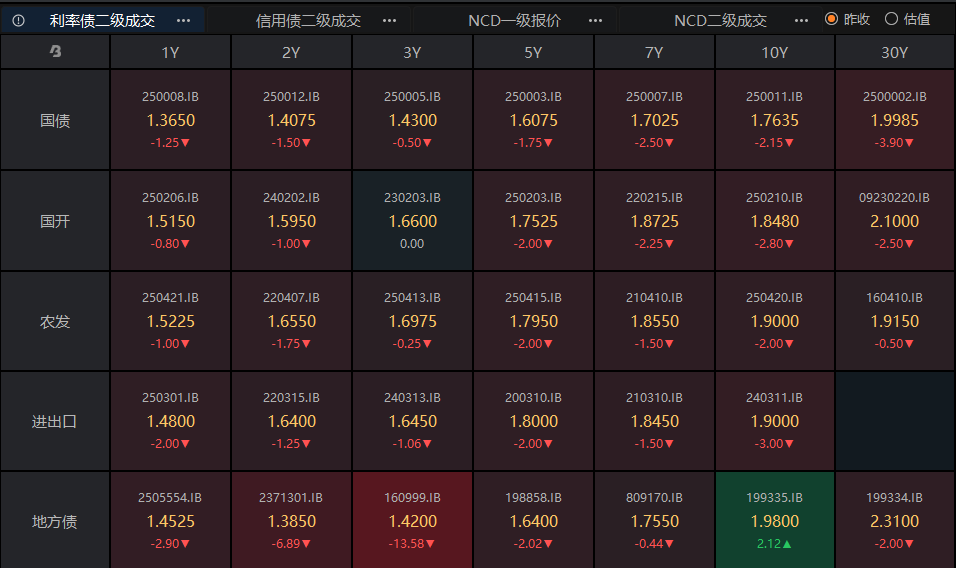Select the green 地方债 10Y cell 199335.IB
Screen dimensions: 956x568
tap(774, 520)
